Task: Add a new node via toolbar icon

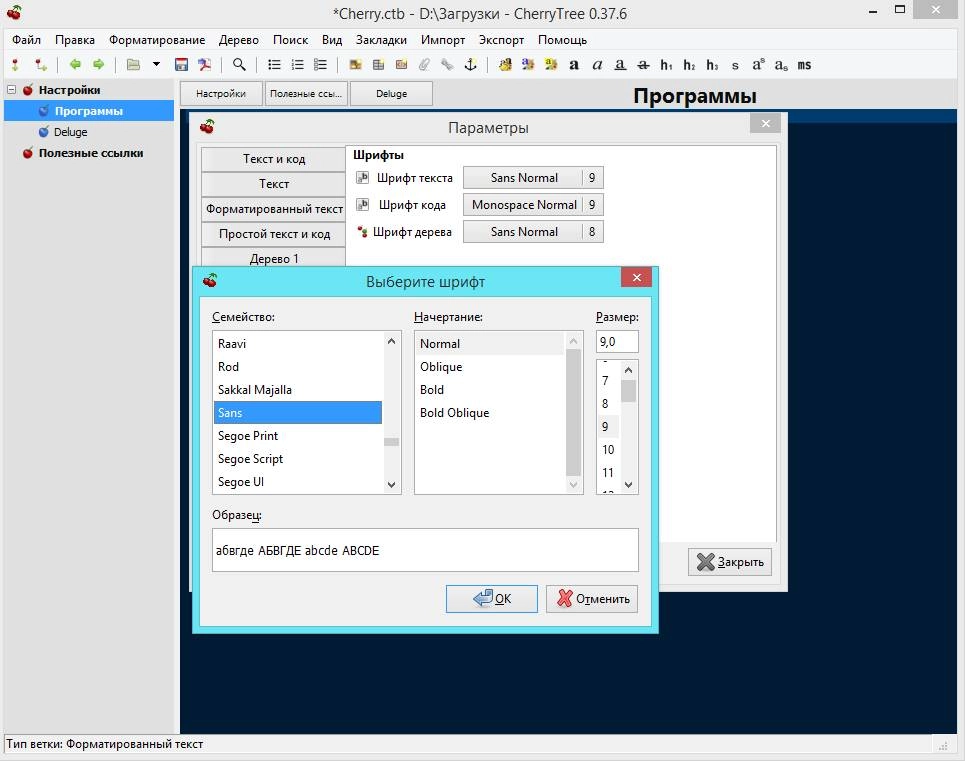Action: pyautogui.click(x=15, y=65)
